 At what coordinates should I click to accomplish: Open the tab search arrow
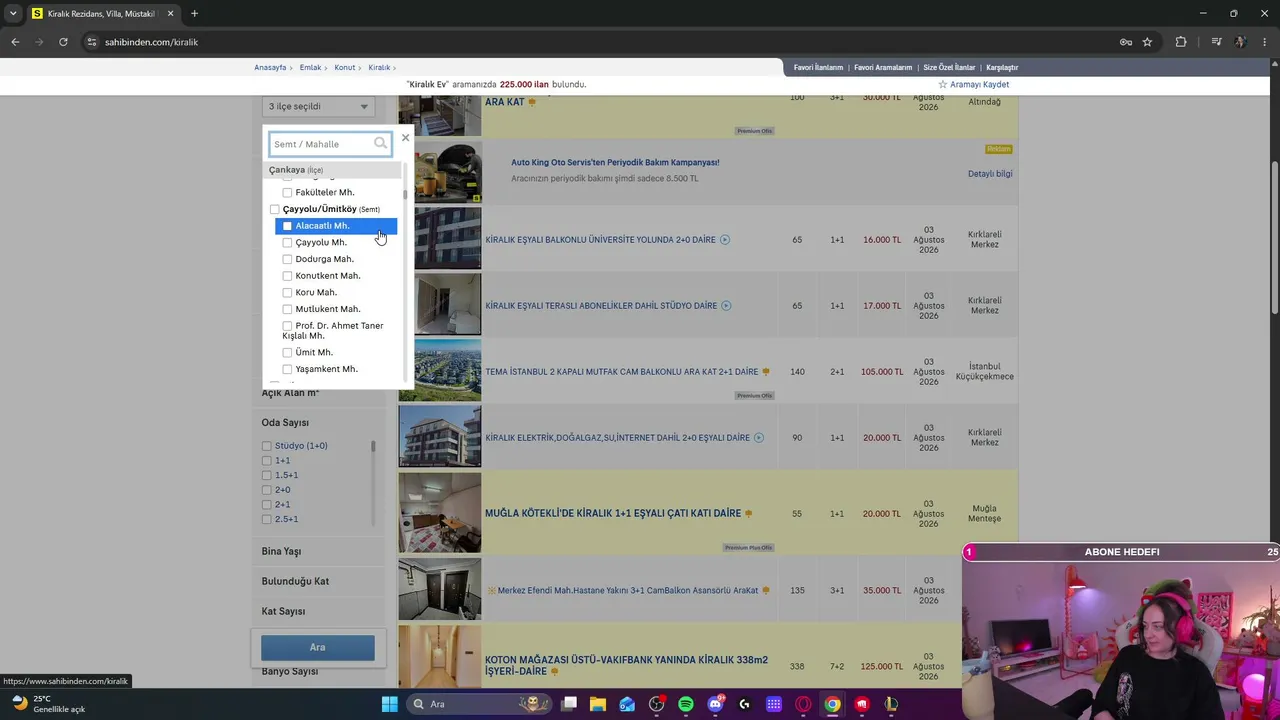(x=13, y=14)
